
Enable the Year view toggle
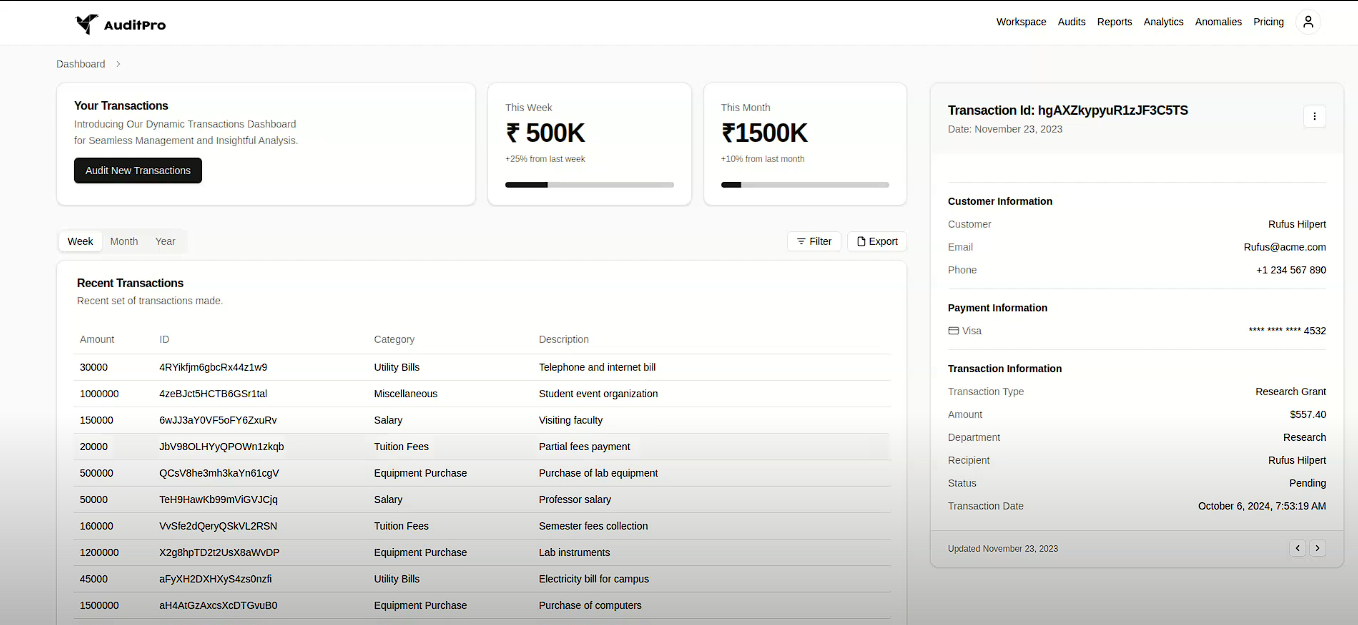pos(165,241)
